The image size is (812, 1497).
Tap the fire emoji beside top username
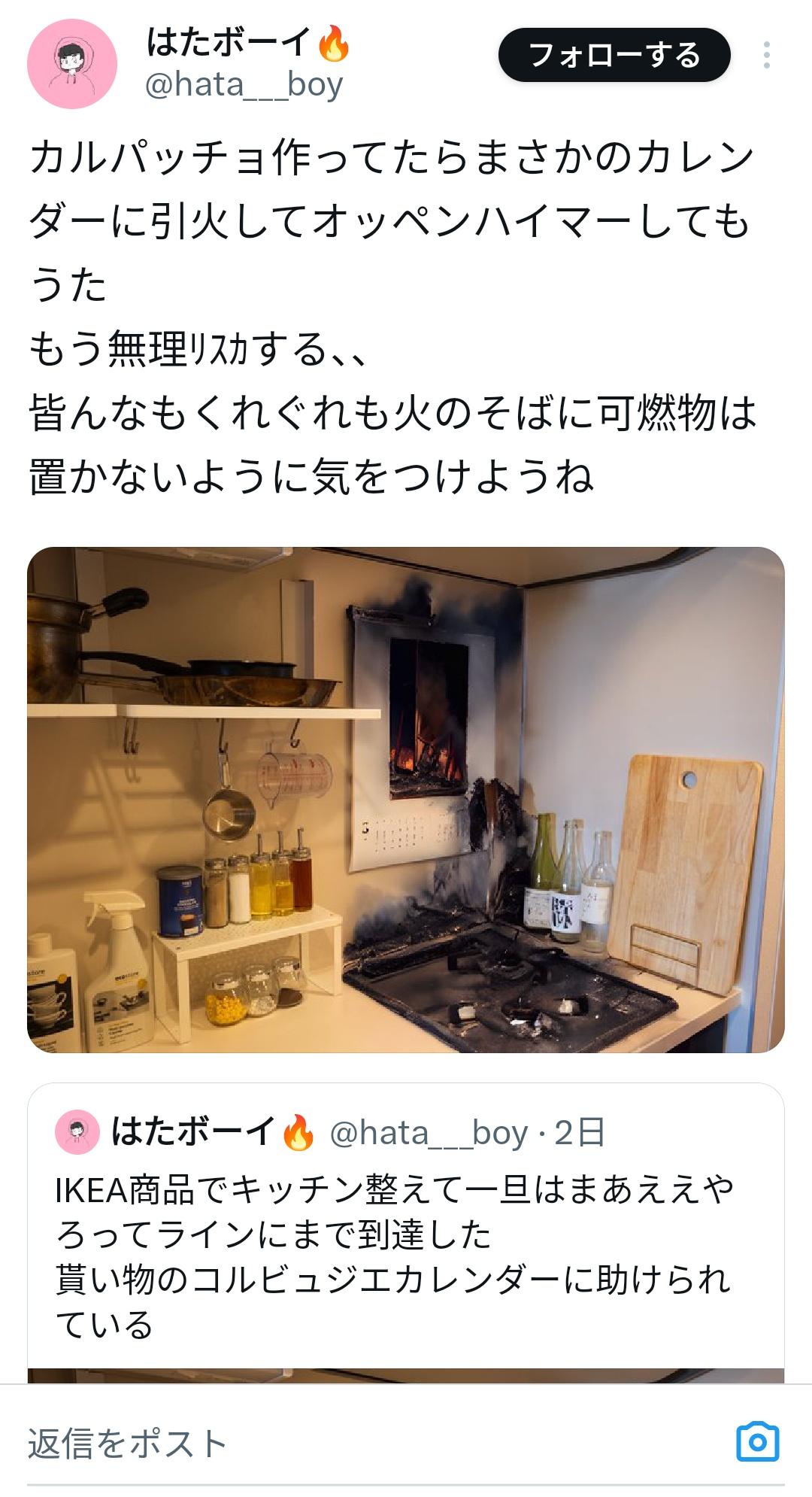334,43
